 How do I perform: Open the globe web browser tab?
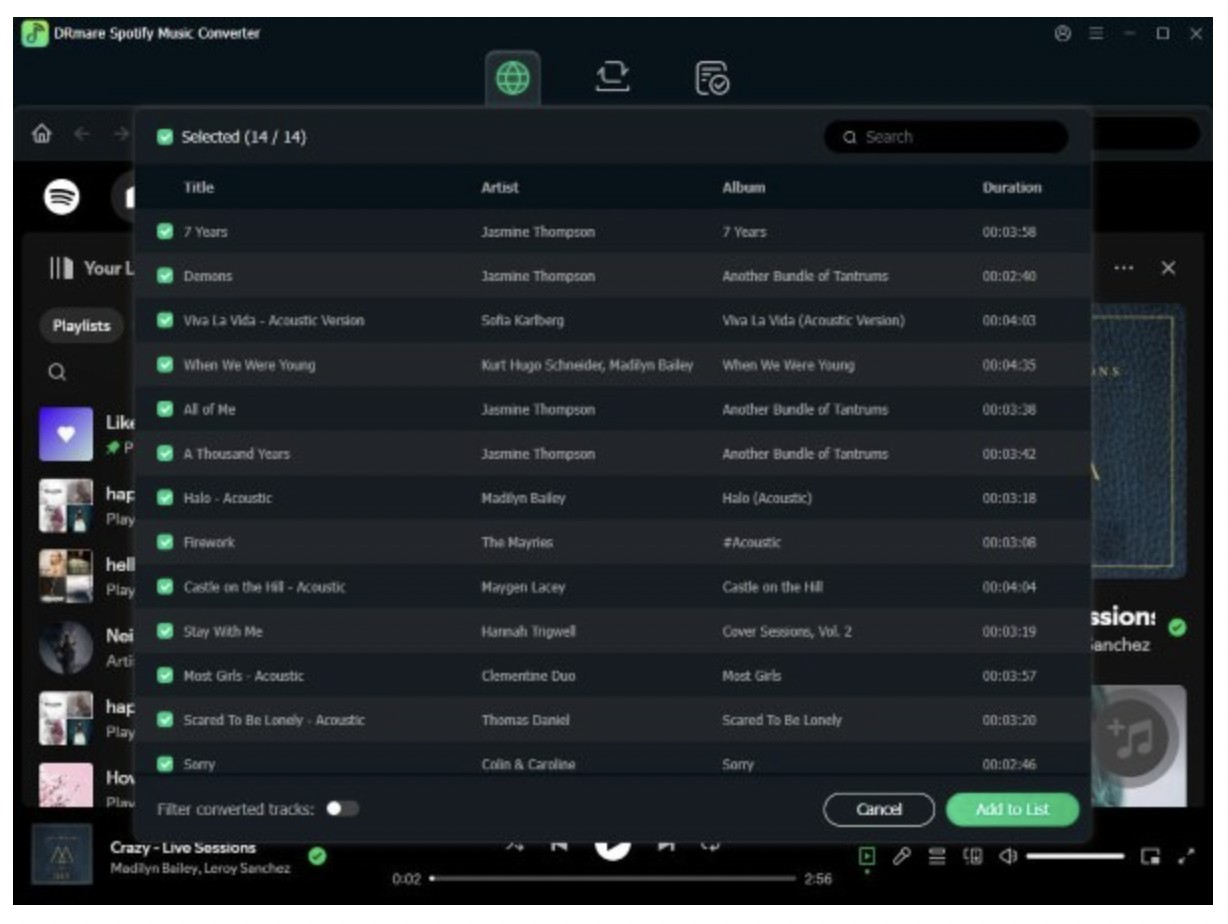click(513, 79)
